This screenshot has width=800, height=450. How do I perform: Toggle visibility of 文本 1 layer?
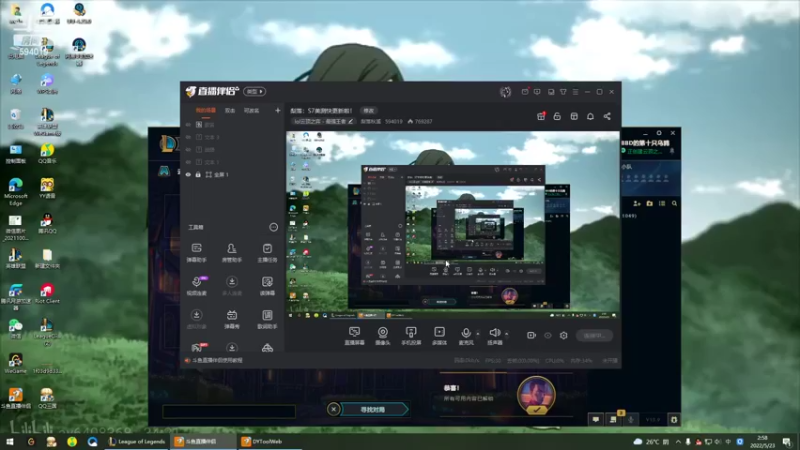tap(188, 162)
